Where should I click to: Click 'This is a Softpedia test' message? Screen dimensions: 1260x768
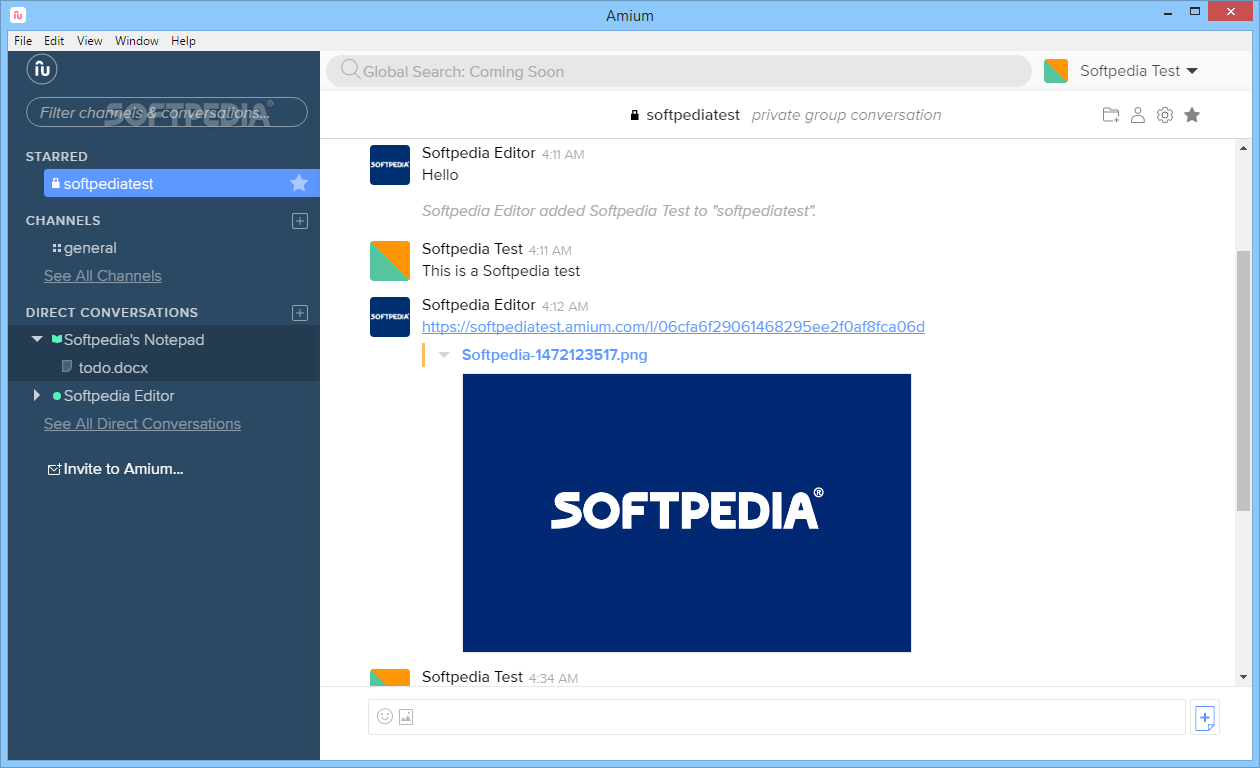point(501,271)
